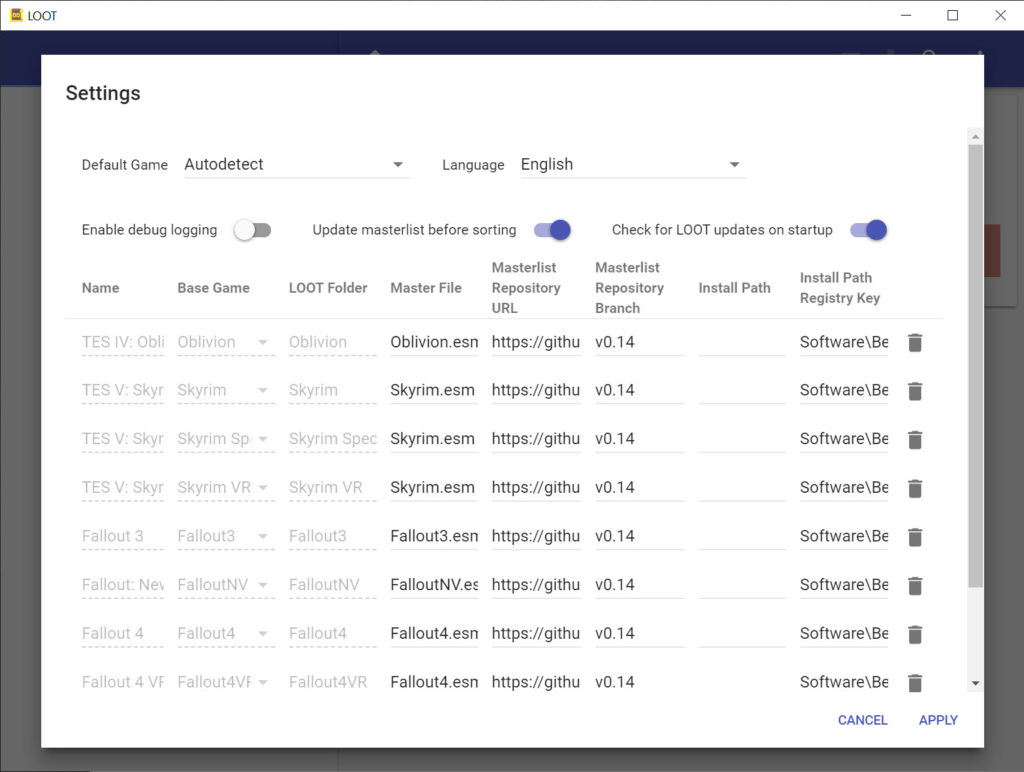Edit repository URL field in Oblivion row
The image size is (1024, 772).
coord(536,342)
